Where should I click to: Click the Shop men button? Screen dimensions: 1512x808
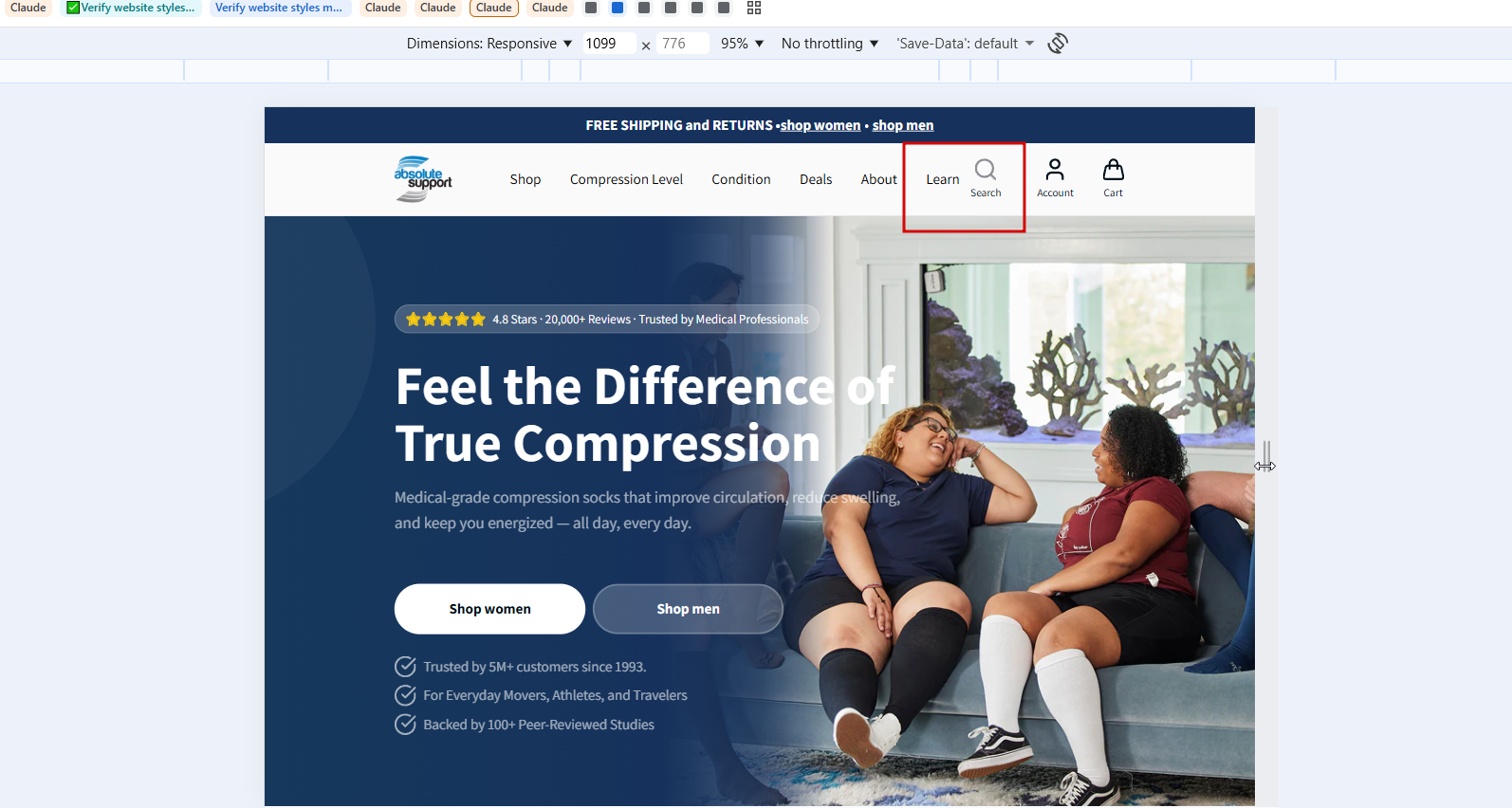[x=688, y=609]
